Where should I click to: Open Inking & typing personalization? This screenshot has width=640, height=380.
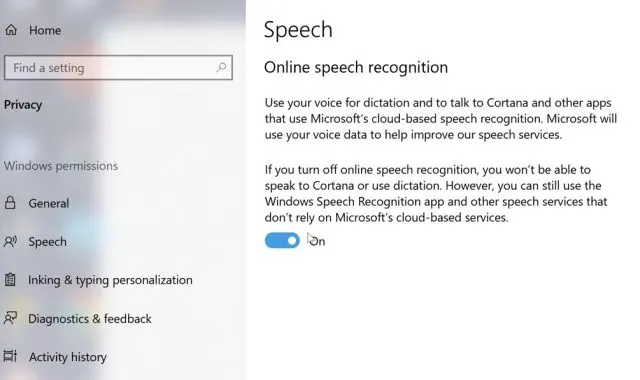coord(110,280)
